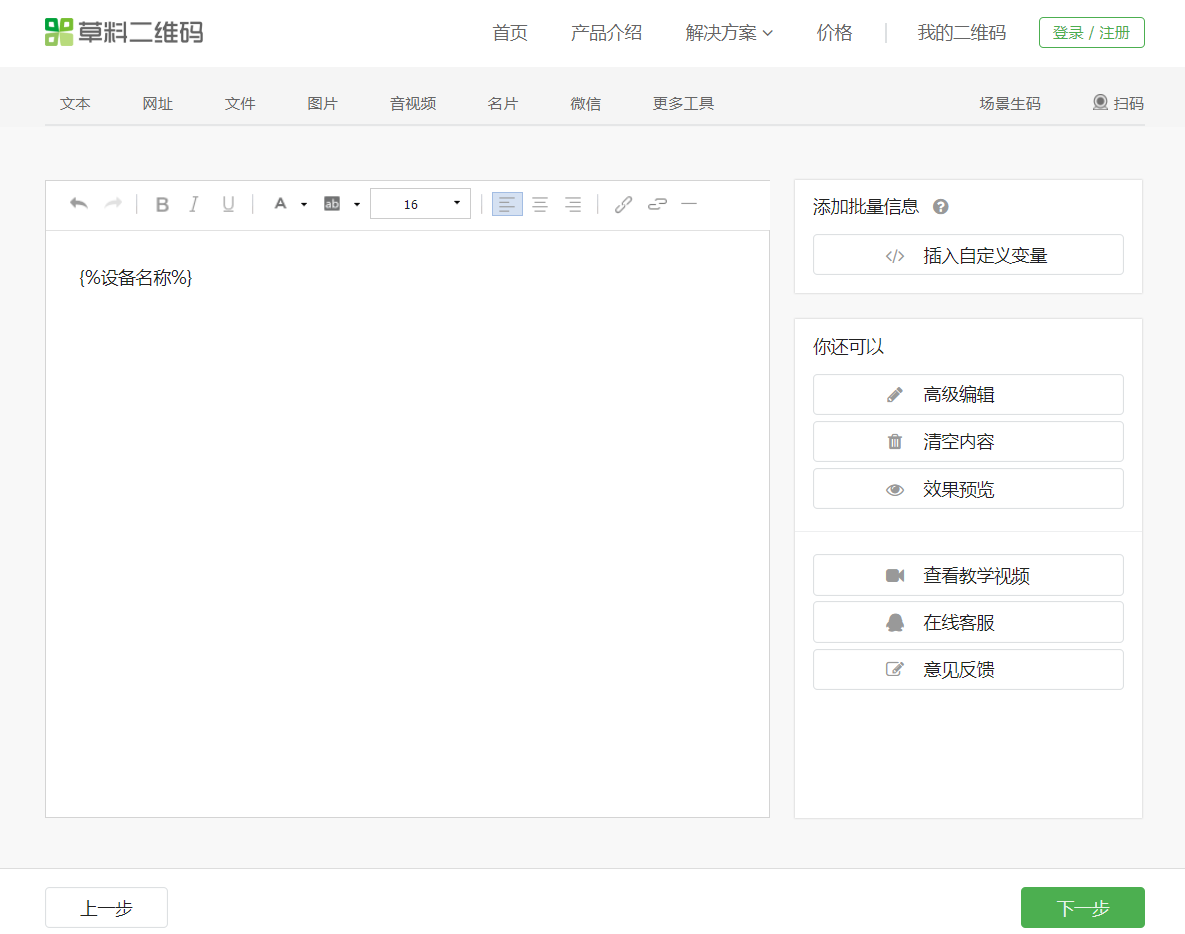Click the help question mark icon
The width and height of the screenshot is (1185, 934).
pyautogui.click(x=940, y=207)
